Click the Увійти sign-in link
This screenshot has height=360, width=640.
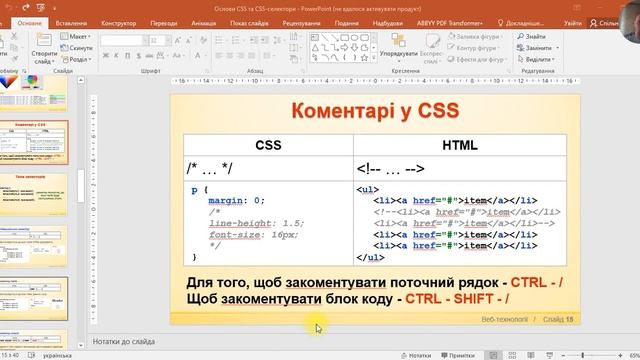pyautogui.click(x=573, y=23)
